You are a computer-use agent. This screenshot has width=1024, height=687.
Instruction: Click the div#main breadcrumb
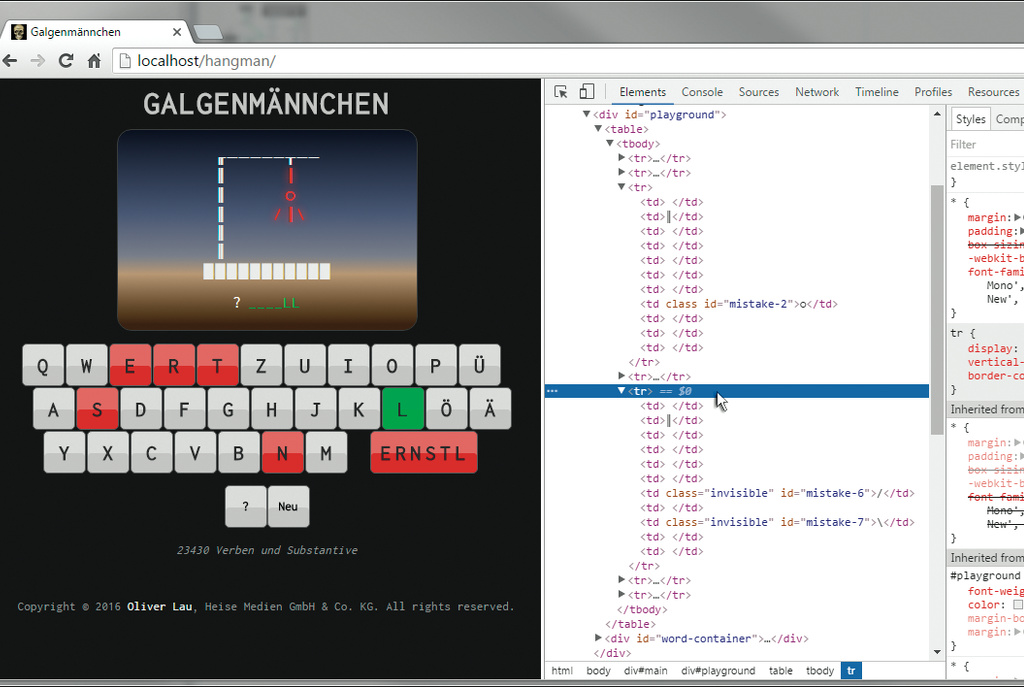pos(645,671)
